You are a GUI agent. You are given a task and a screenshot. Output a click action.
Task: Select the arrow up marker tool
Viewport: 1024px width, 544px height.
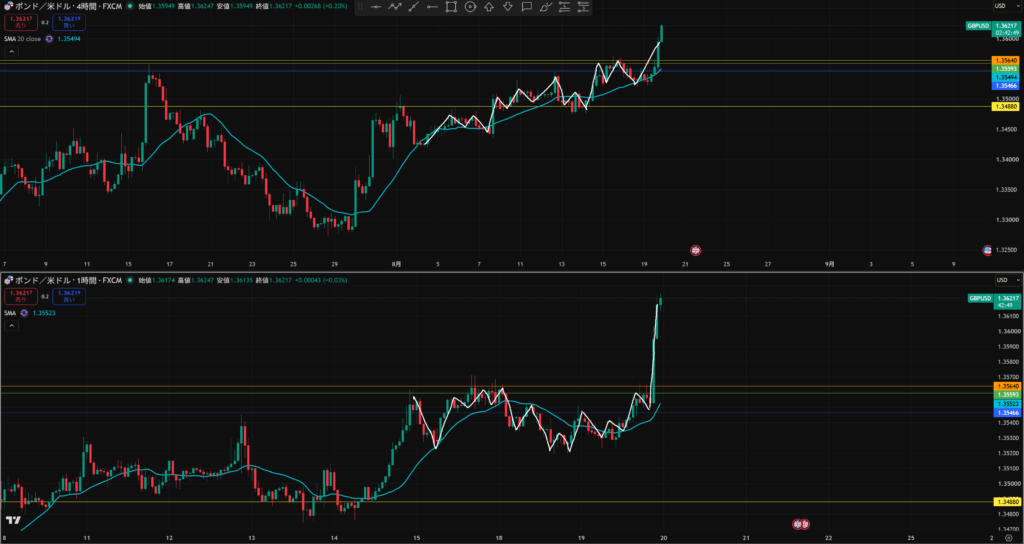pyautogui.click(x=489, y=7)
